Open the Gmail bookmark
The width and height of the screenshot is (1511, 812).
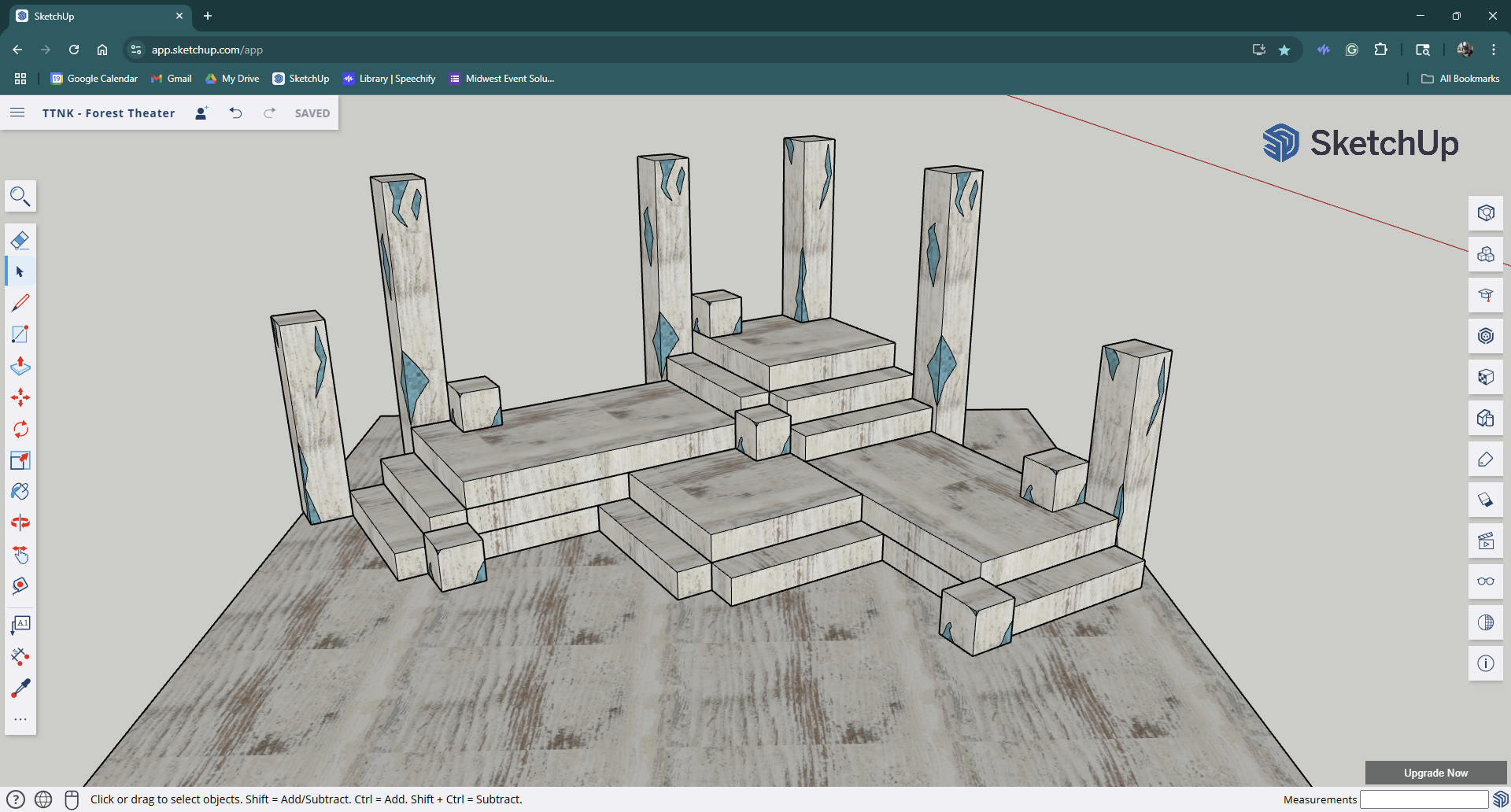pyautogui.click(x=171, y=79)
